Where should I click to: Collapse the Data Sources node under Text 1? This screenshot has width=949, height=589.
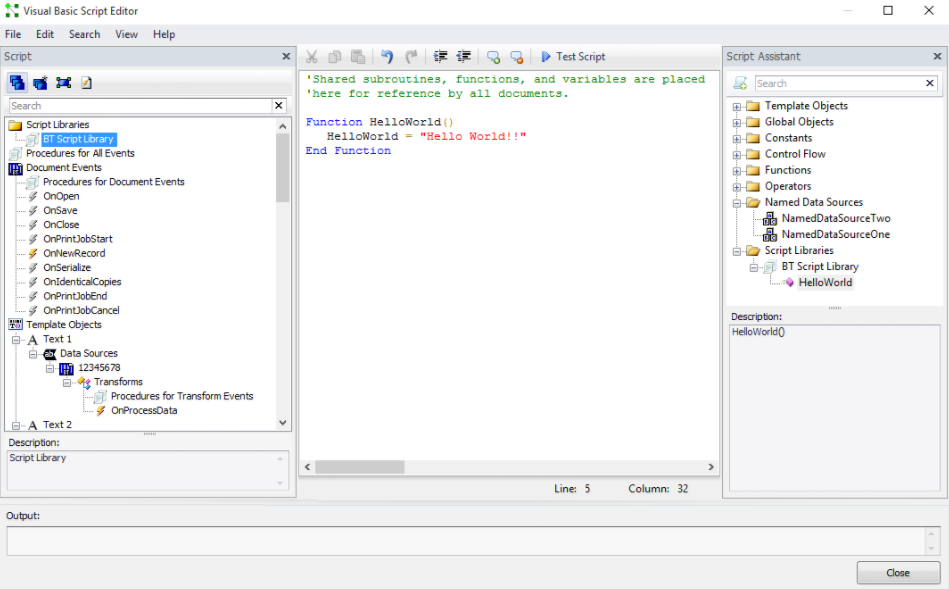(33, 354)
